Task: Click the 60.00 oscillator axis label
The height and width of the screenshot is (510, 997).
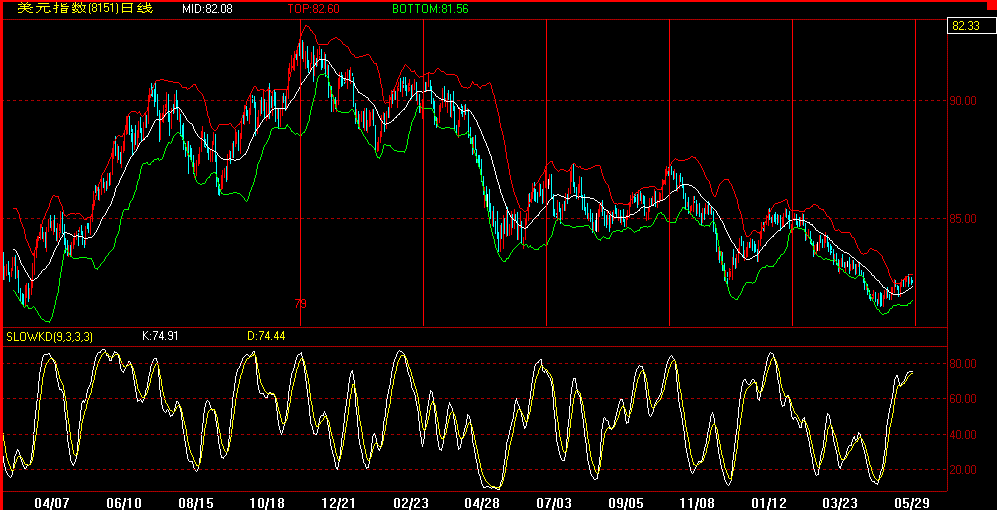Action: coord(965,399)
